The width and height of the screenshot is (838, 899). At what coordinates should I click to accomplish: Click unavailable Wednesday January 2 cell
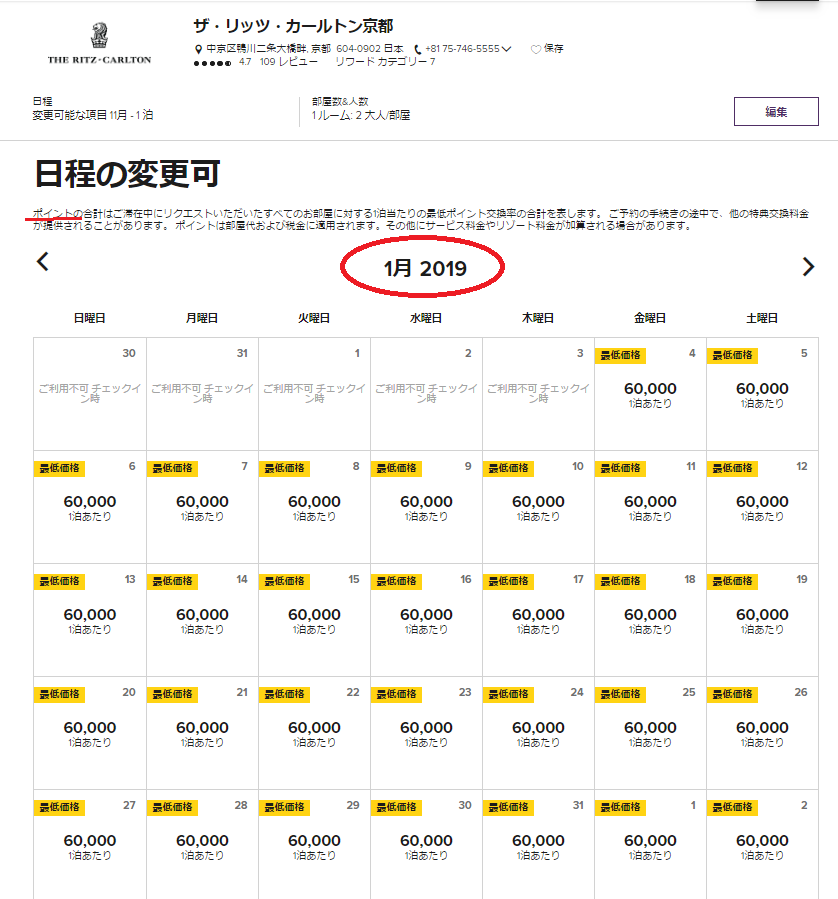[426, 394]
